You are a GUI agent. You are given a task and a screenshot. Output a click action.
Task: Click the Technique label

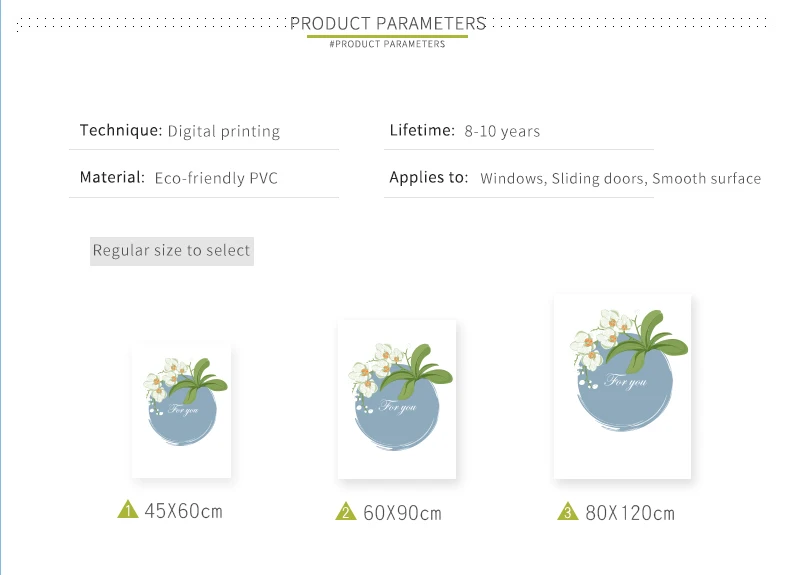(121, 130)
